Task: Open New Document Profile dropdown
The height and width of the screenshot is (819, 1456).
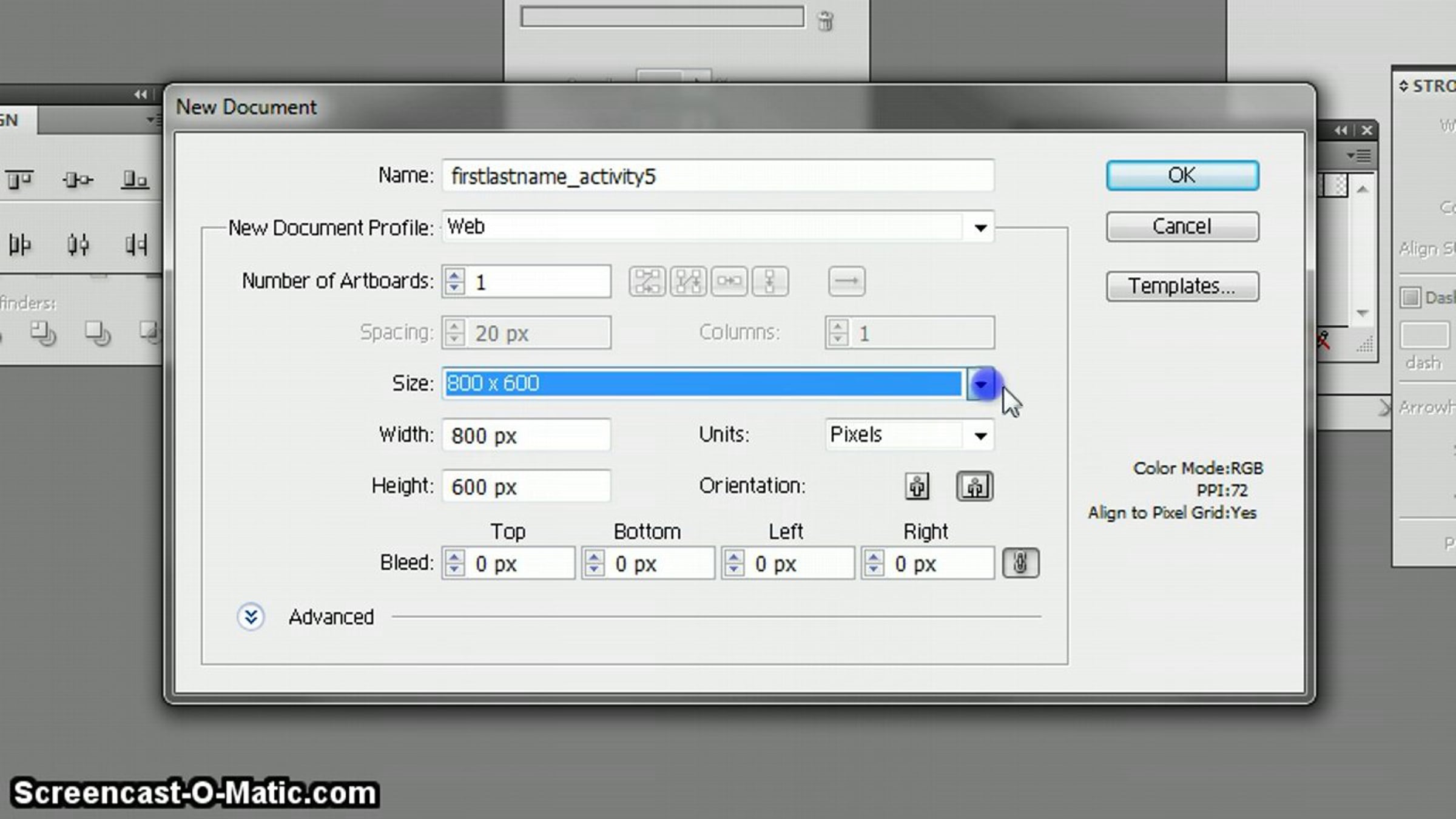Action: tap(980, 227)
